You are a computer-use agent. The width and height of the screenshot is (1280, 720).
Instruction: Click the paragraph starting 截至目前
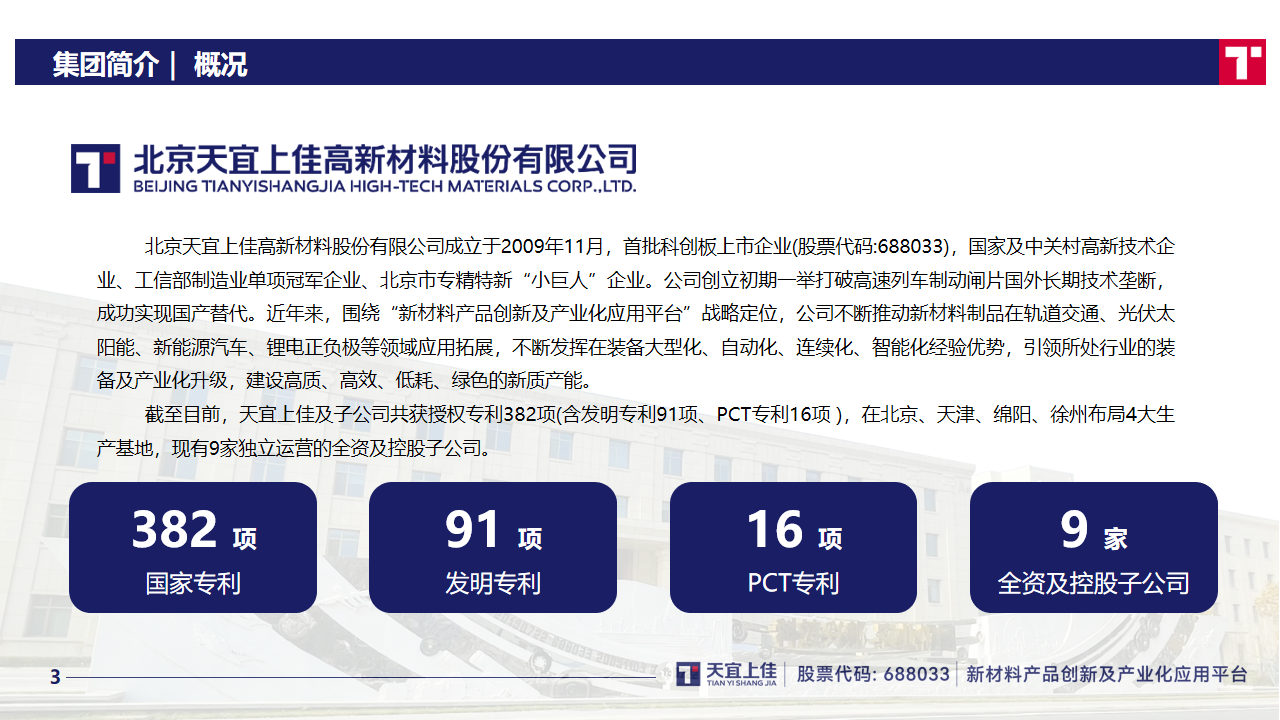(636, 432)
